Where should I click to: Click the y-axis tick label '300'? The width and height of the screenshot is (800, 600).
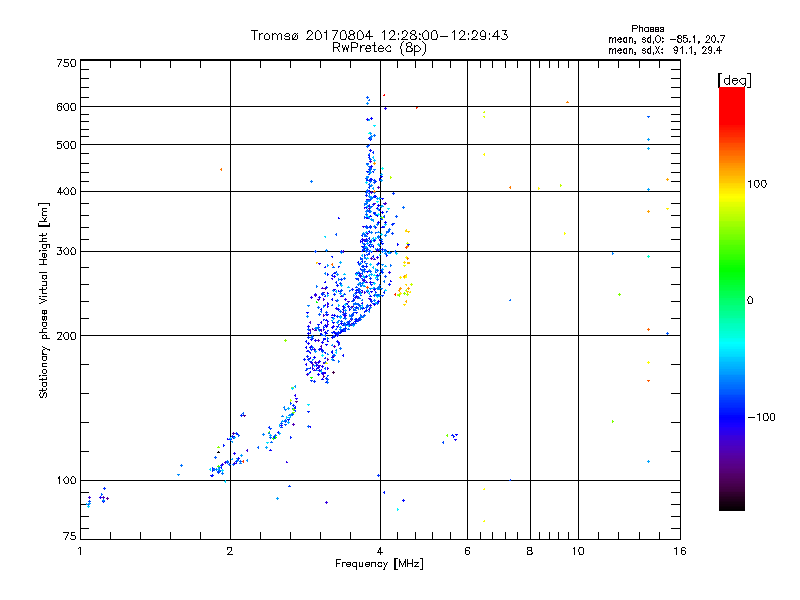(66, 252)
